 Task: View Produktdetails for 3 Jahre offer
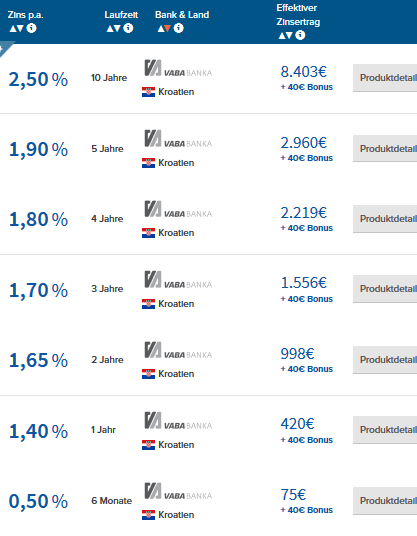click(385, 289)
